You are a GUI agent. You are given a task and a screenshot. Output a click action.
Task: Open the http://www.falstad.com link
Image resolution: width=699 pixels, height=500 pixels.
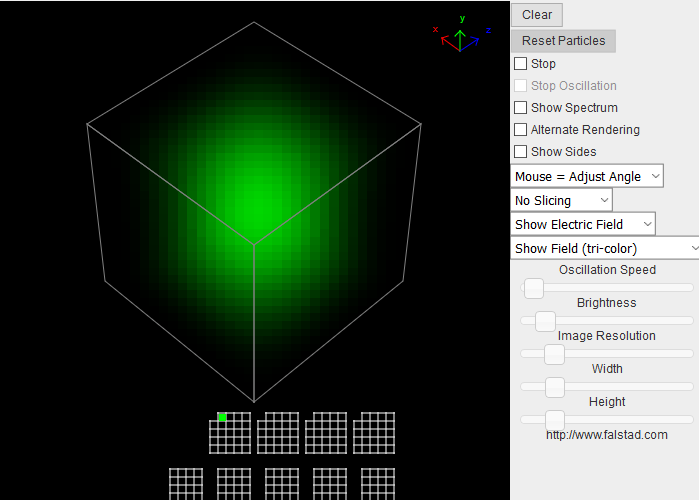(x=607, y=435)
